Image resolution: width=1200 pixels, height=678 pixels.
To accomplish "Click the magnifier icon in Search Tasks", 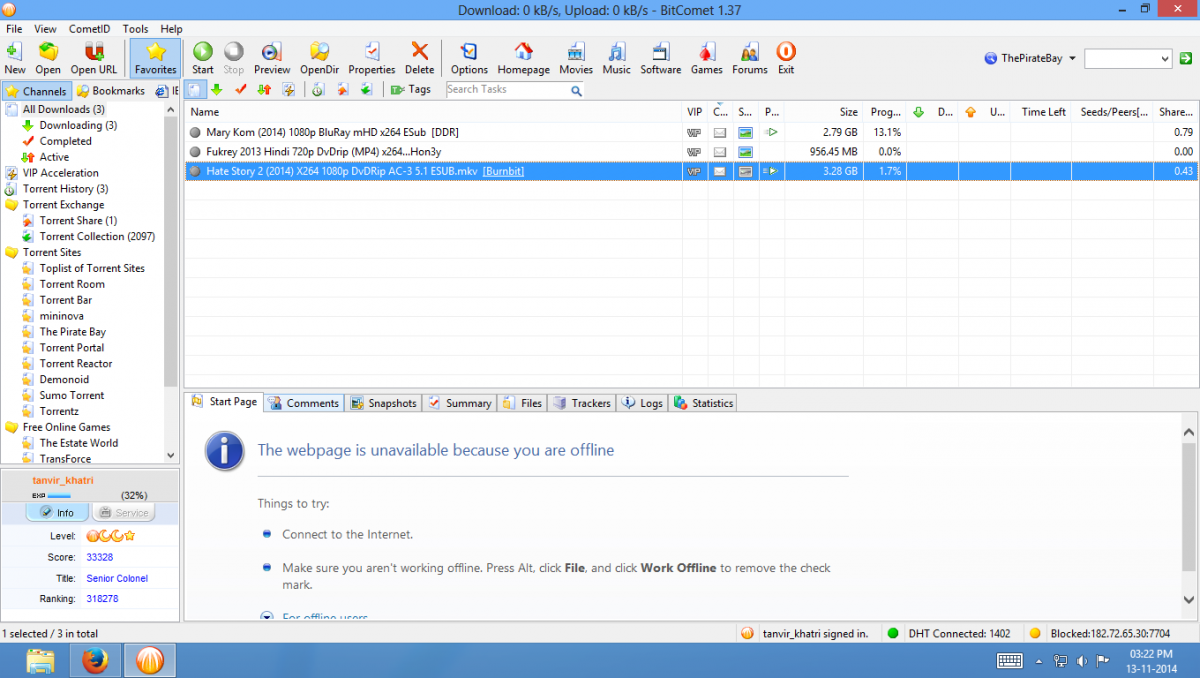I will pyautogui.click(x=576, y=90).
